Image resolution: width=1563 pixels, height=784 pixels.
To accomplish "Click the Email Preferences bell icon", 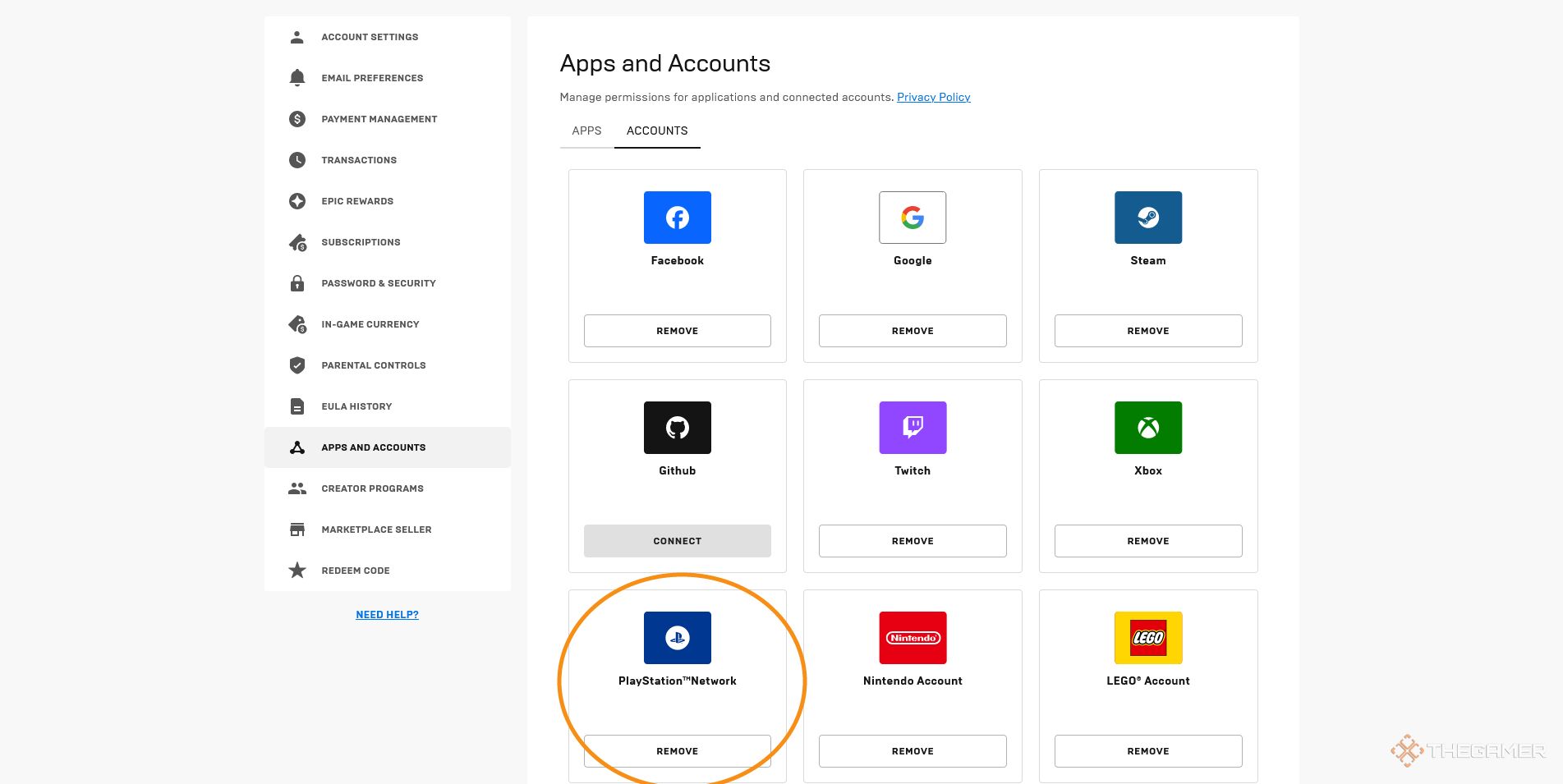I will click(x=297, y=78).
